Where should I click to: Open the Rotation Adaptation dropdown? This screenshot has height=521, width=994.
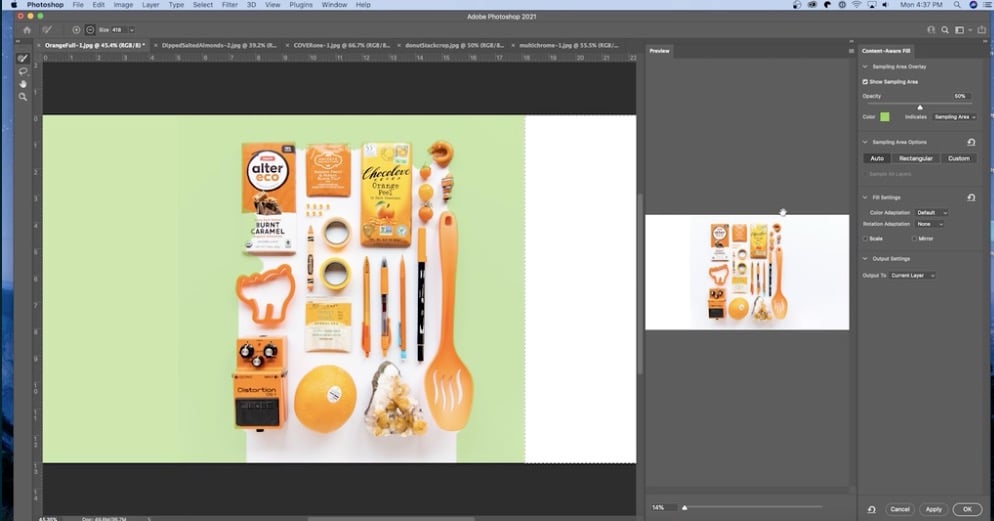click(930, 224)
